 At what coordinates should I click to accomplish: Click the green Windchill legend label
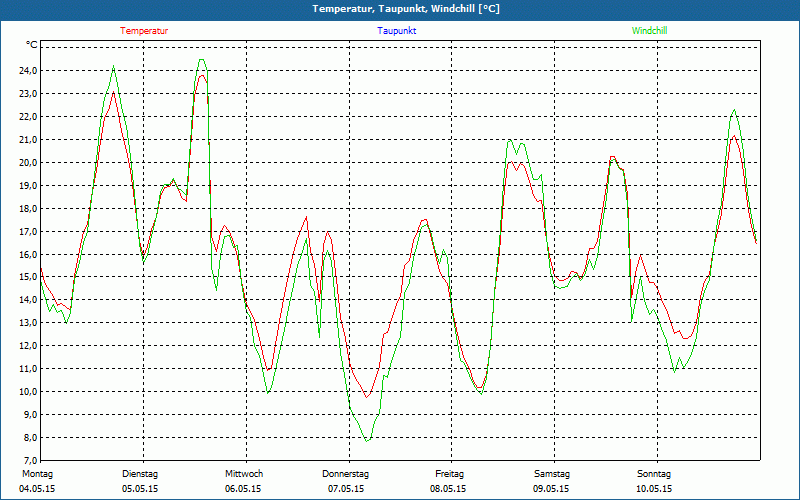pyautogui.click(x=649, y=31)
